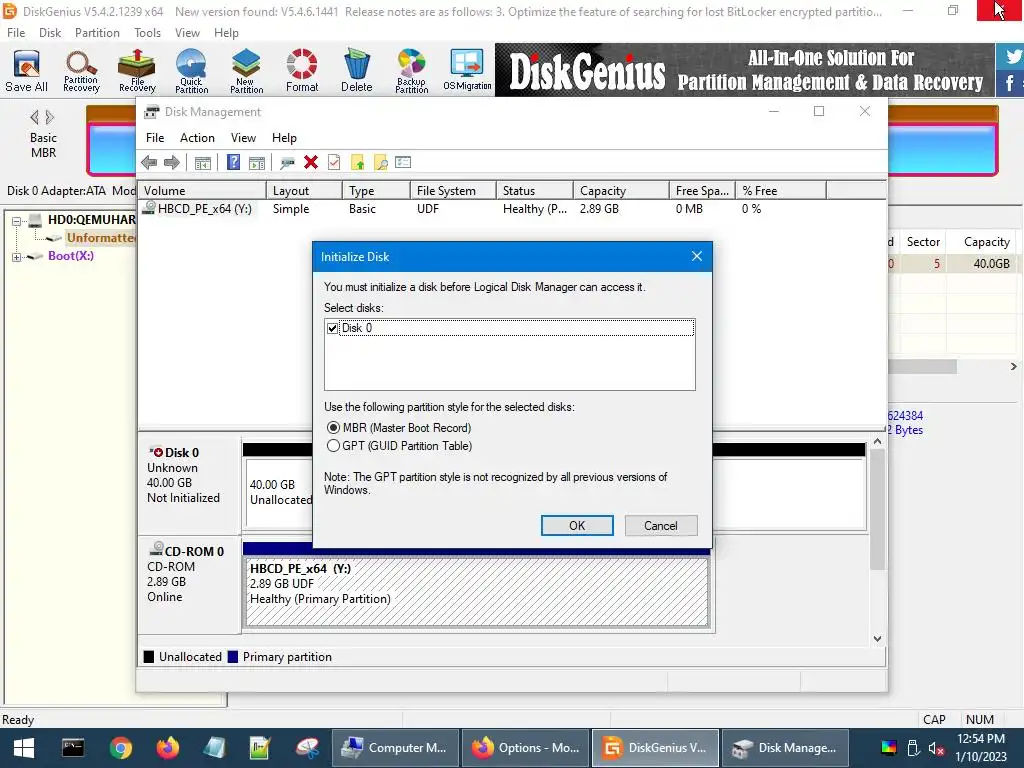Open DiskGenius File menu
1024x768 pixels.
[x=16, y=33]
